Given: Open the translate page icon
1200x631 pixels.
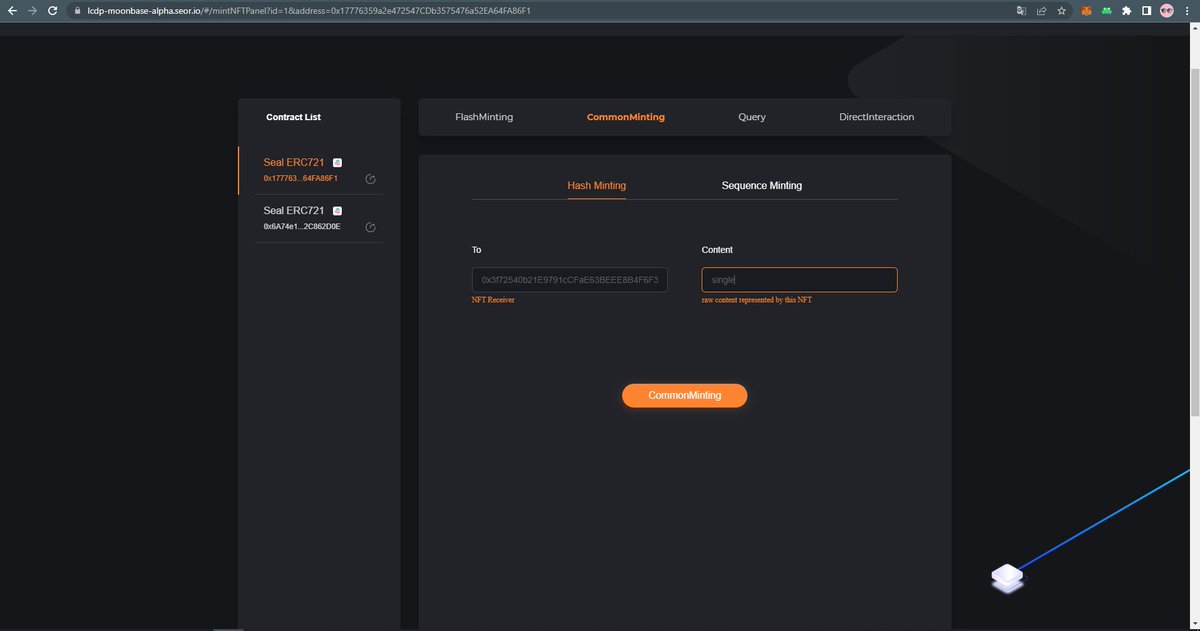Looking at the screenshot, I should pos(1021,10).
